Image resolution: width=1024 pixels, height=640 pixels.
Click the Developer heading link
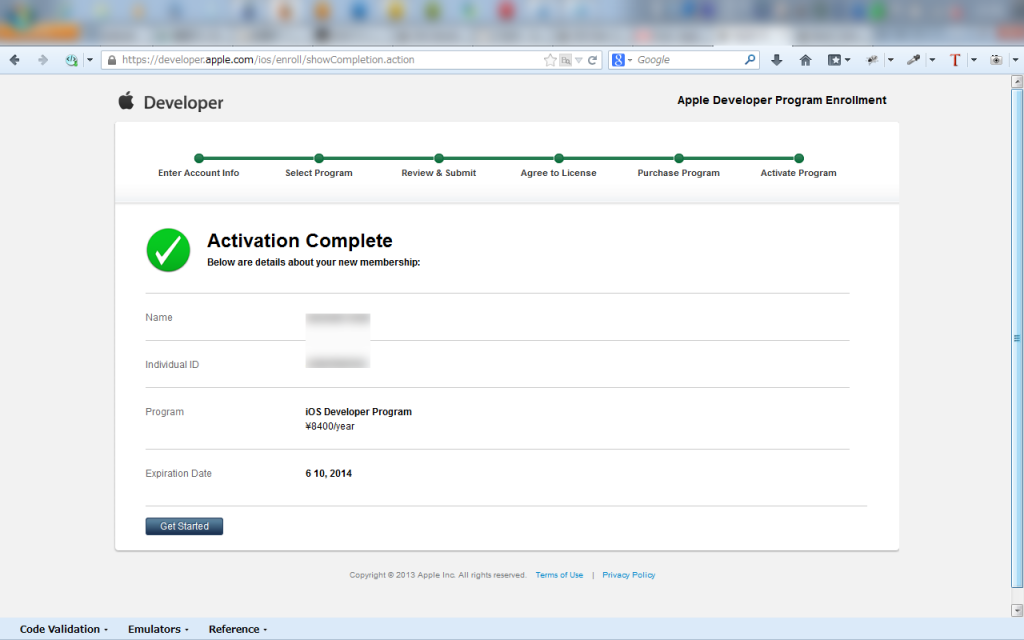(x=184, y=103)
